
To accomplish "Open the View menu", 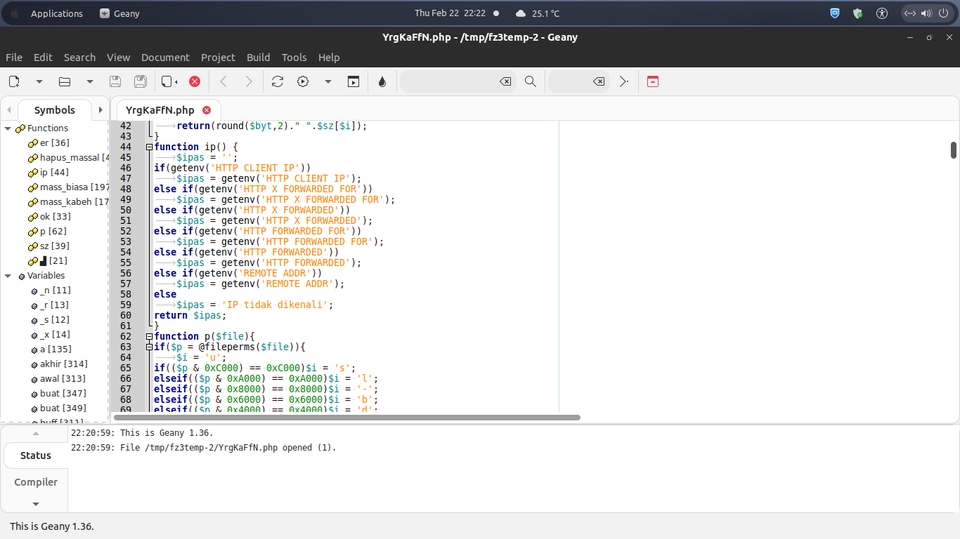I will pos(118,57).
